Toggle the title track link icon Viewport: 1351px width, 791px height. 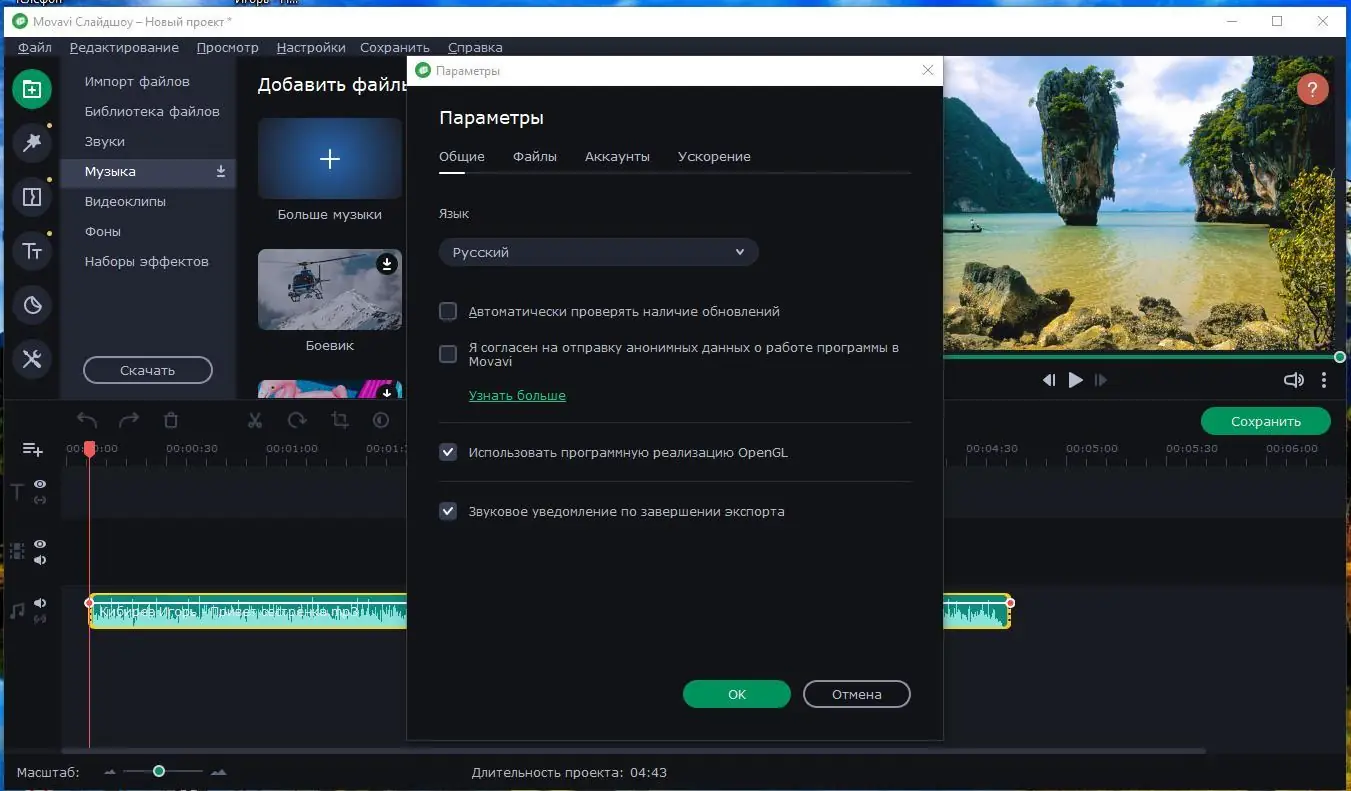[40, 500]
